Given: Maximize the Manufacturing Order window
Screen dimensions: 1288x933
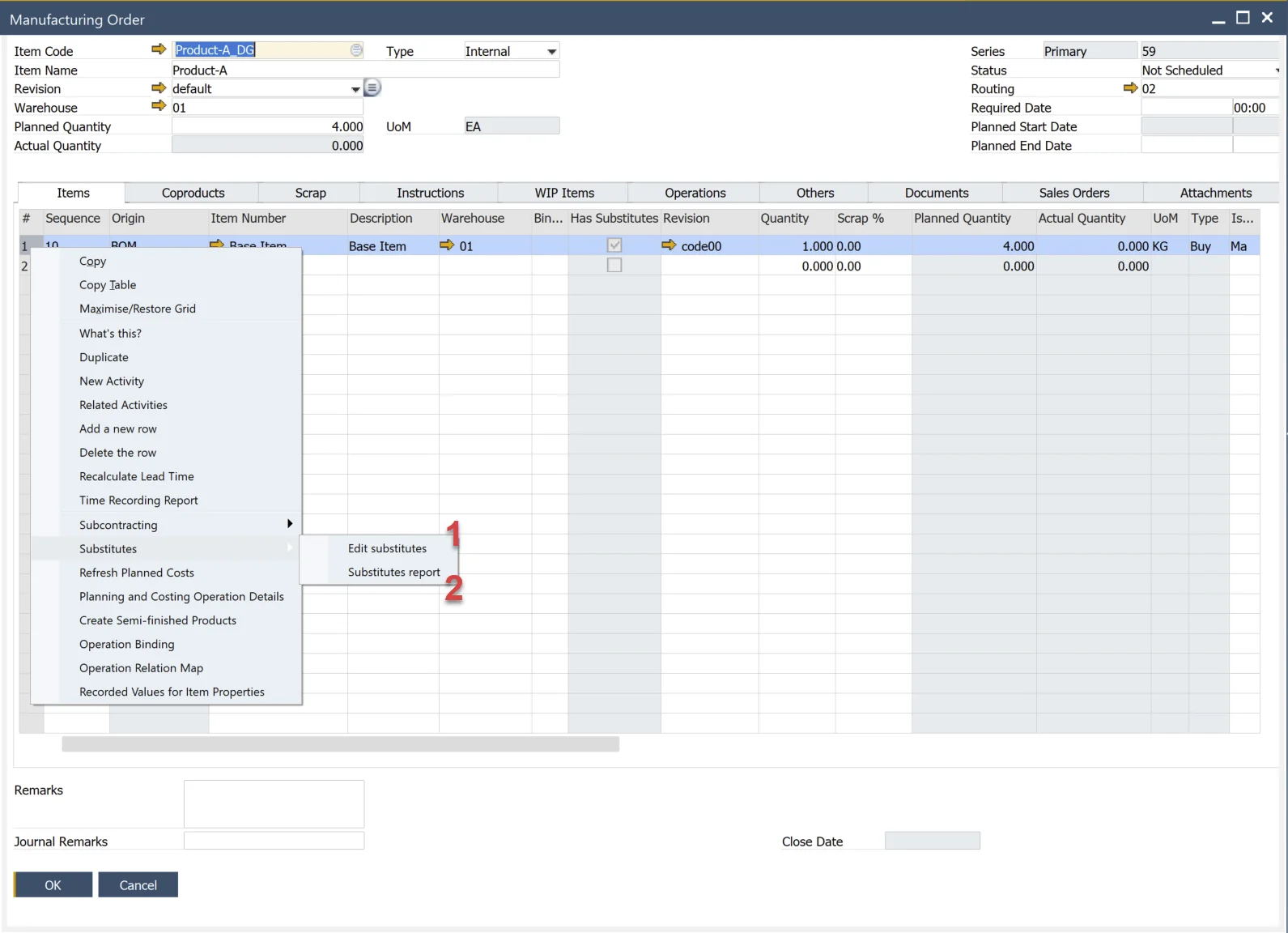Looking at the screenshot, I should coord(1243,18).
